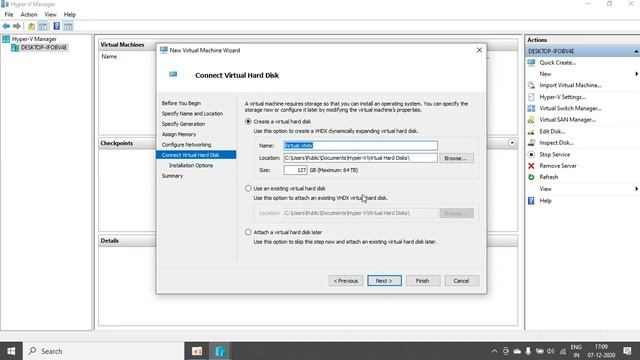Click the virtual disk Name field
640x360 pixels.
pos(360,145)
